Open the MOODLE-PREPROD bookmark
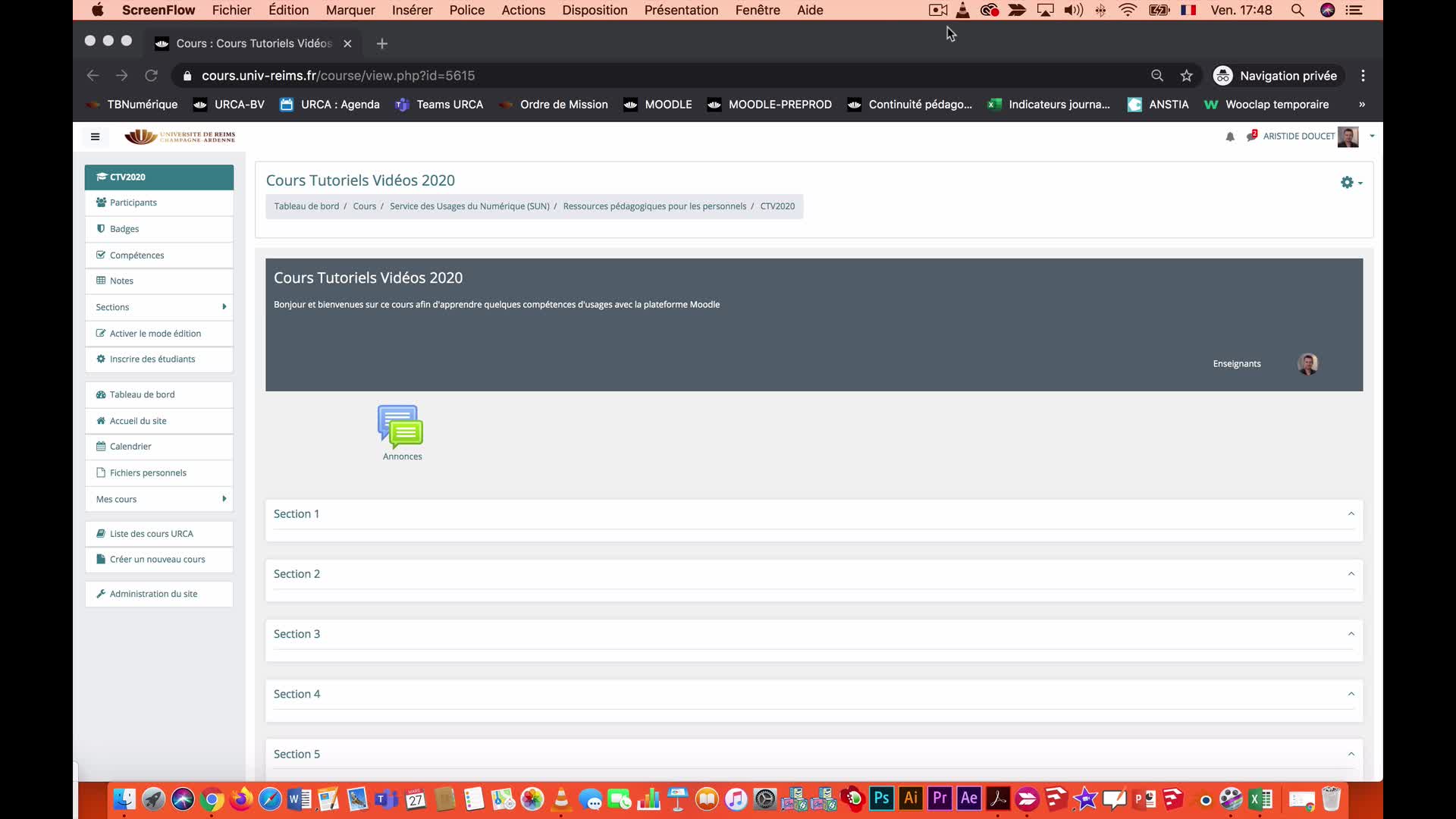The image size is (1456, 819). tap(769, 105)
